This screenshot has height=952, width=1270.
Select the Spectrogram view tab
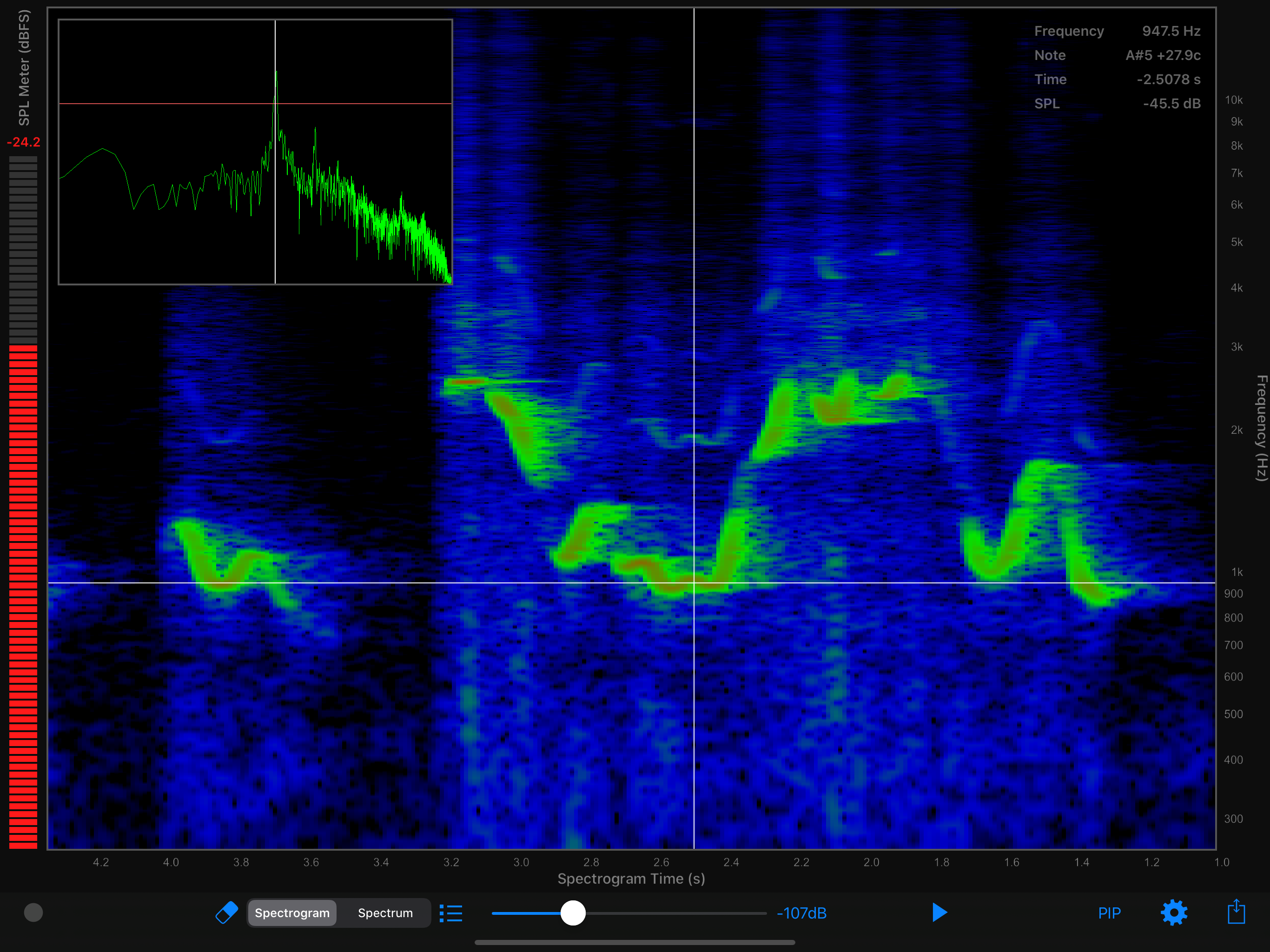[292, 913]
